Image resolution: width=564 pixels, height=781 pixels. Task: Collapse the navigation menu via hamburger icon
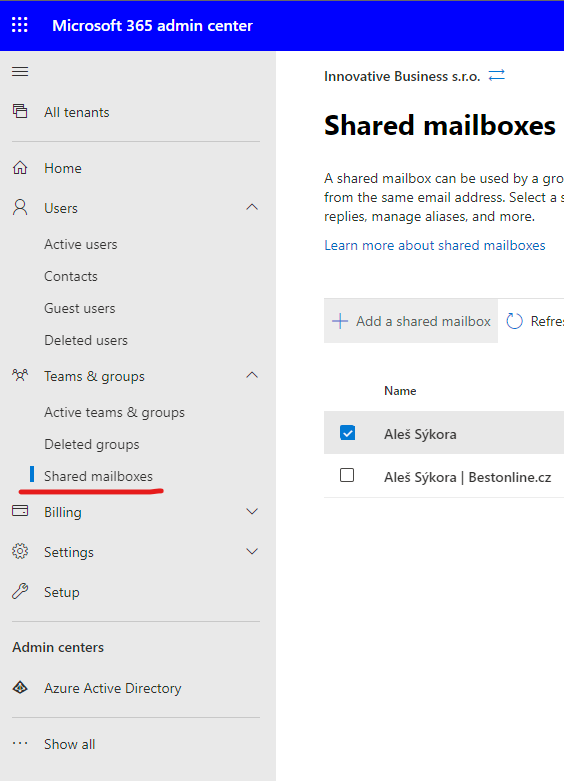pyautogui.click(x=20, y=72)
